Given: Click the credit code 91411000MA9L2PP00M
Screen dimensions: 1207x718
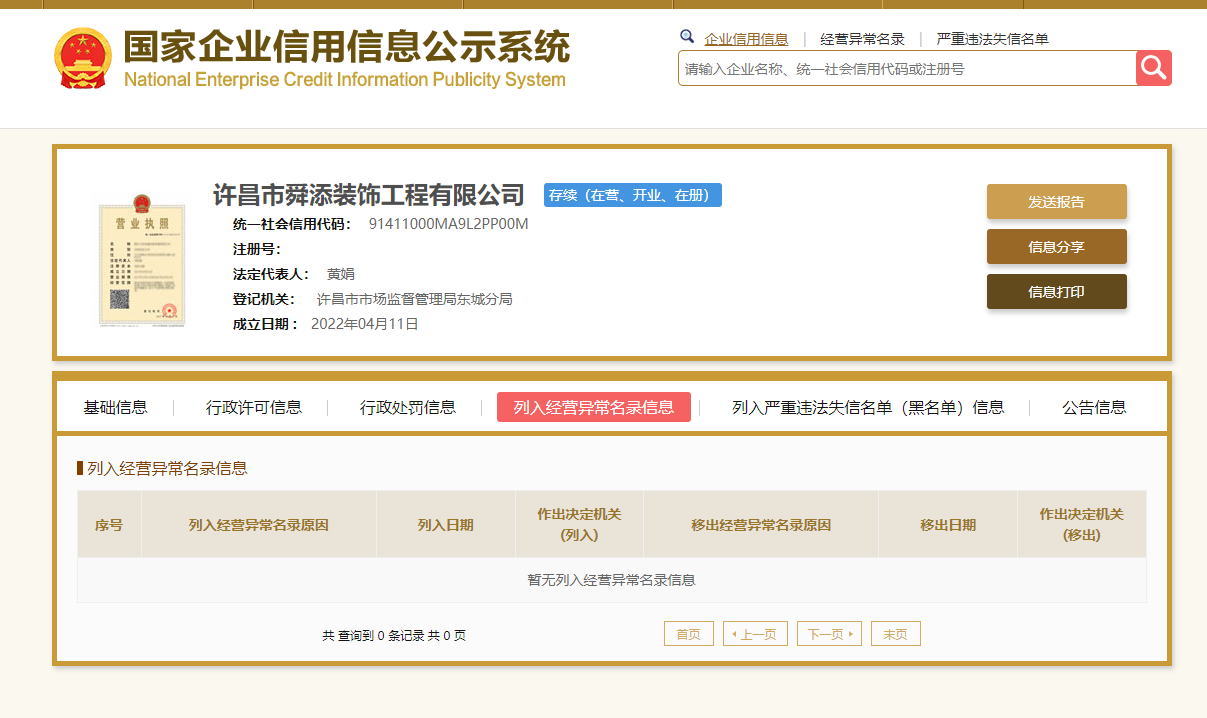Looking at the screenshot, I should click(448, 224).
